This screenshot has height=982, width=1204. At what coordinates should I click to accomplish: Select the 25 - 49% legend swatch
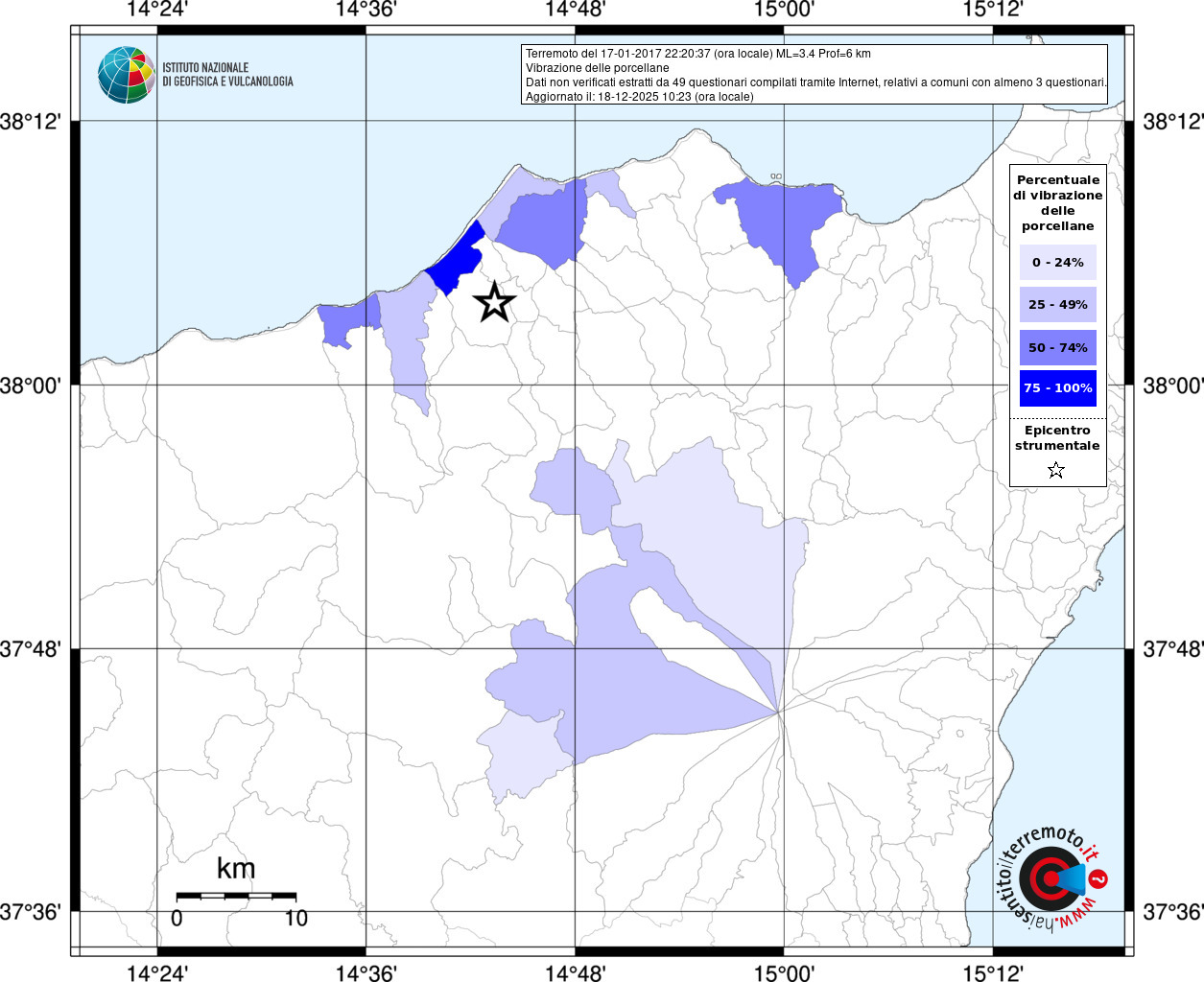pos(1057,304)
